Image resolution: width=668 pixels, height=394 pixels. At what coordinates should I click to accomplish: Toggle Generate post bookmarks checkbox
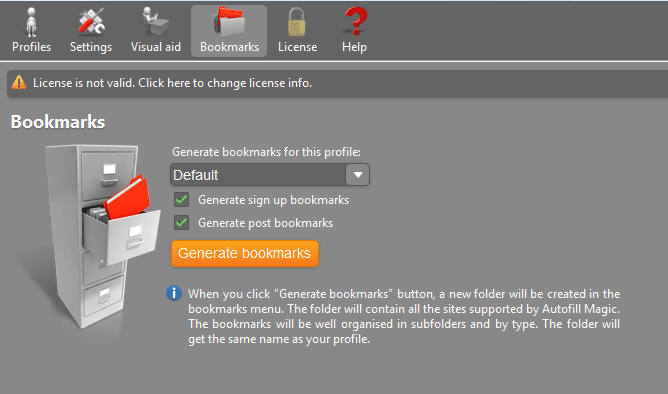coord(181,222)
